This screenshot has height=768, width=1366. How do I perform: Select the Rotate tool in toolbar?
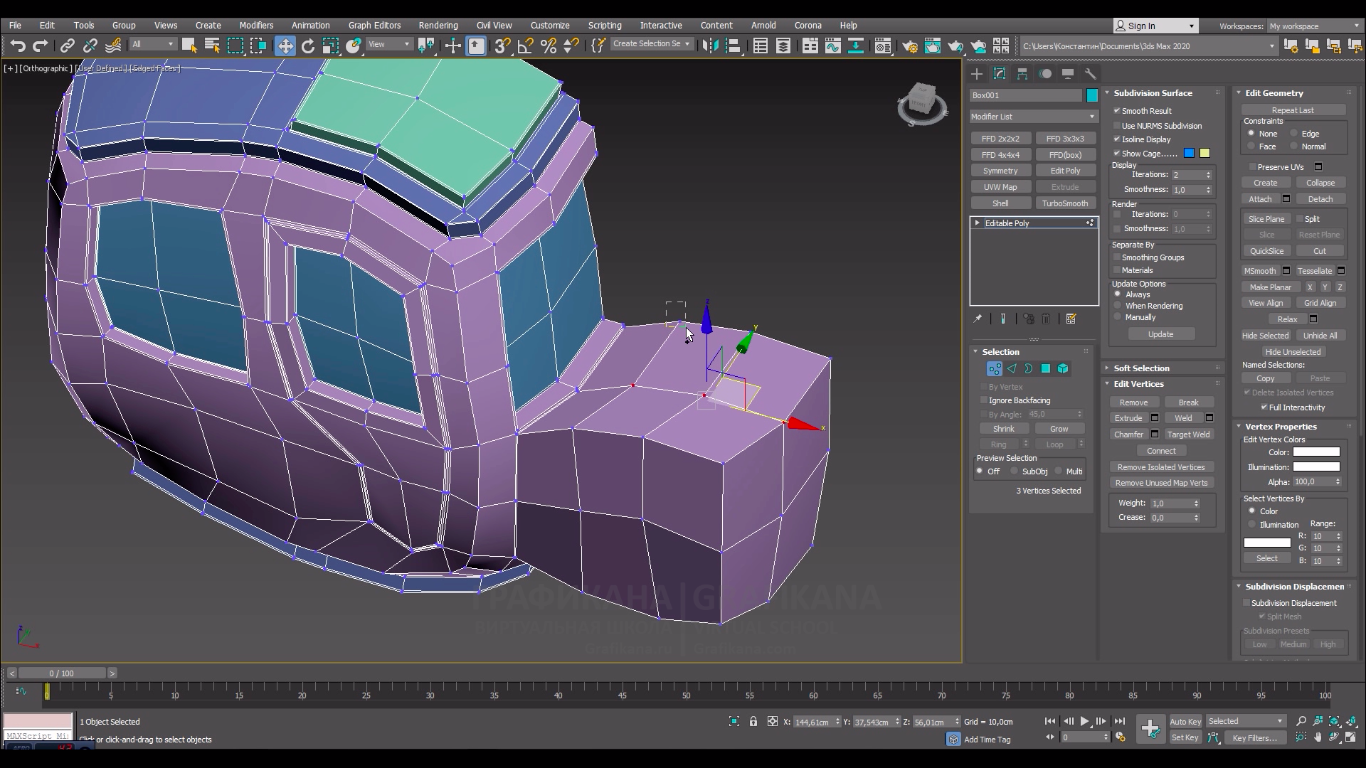click(x=308, y=45)
